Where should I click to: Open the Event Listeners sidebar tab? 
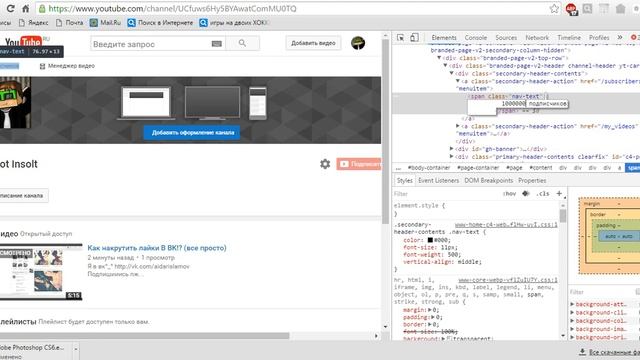click(438, 180)
